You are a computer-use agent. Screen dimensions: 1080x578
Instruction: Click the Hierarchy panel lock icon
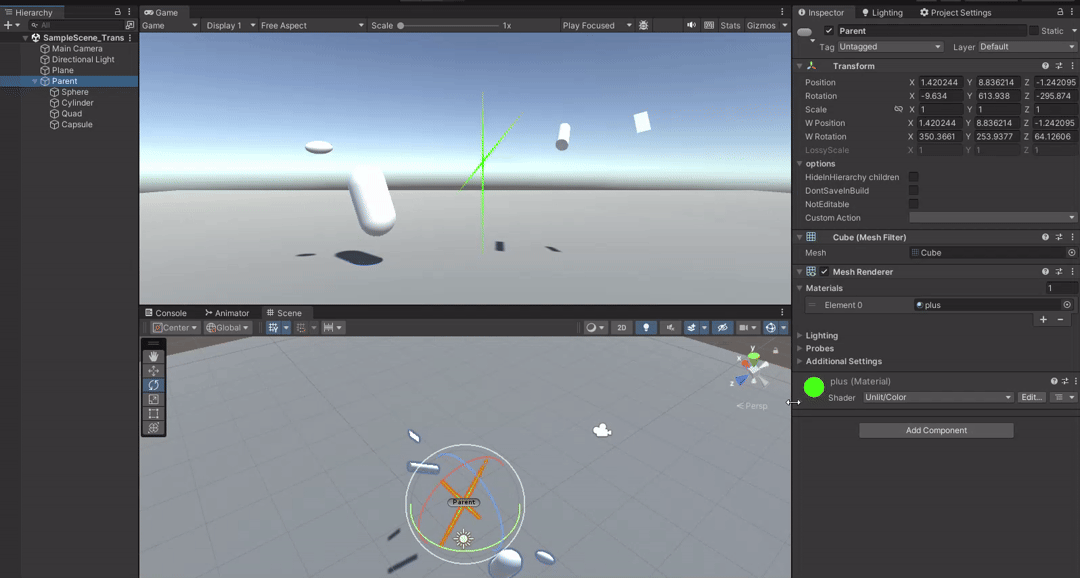(x=117, y=12)
